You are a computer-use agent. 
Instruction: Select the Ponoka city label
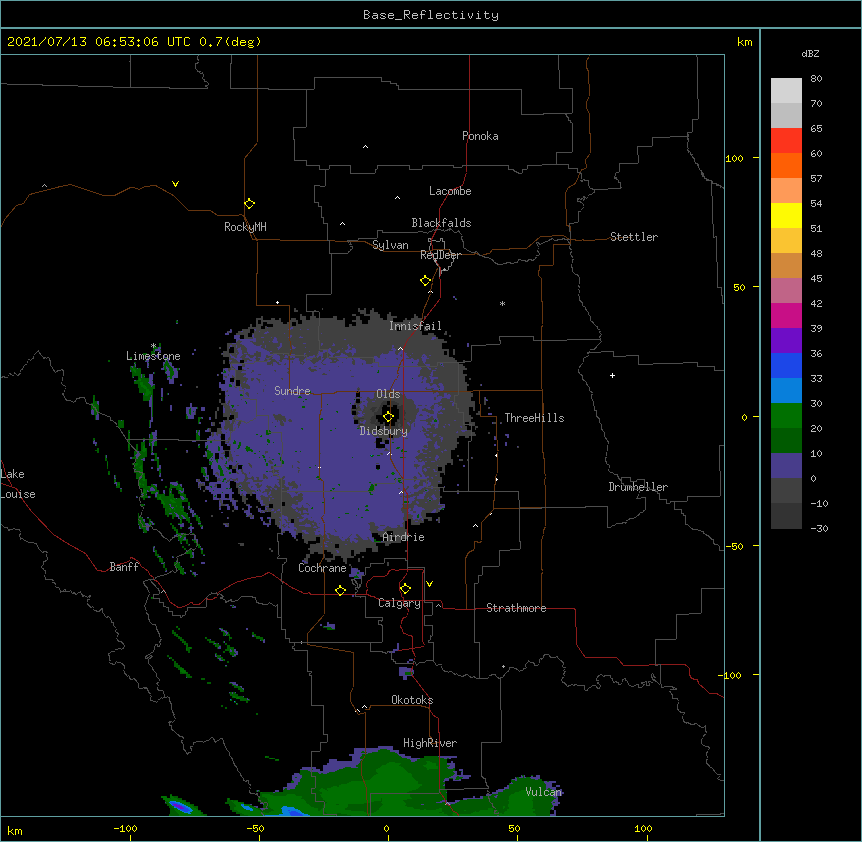[480, 136]
